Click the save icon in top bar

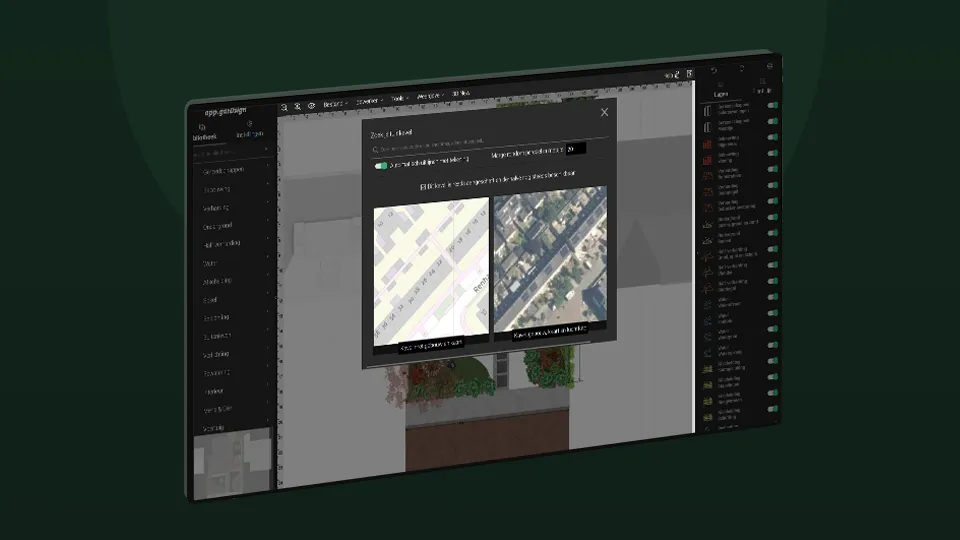coord(689,73)
